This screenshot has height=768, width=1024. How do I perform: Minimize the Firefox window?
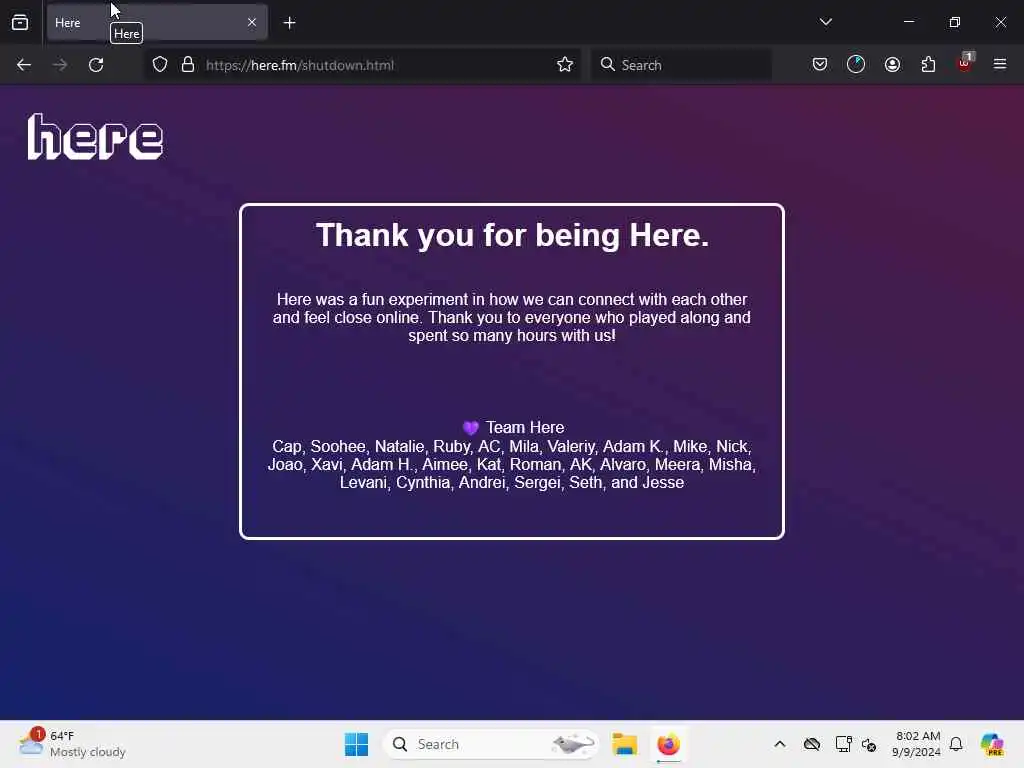[908, 22]
